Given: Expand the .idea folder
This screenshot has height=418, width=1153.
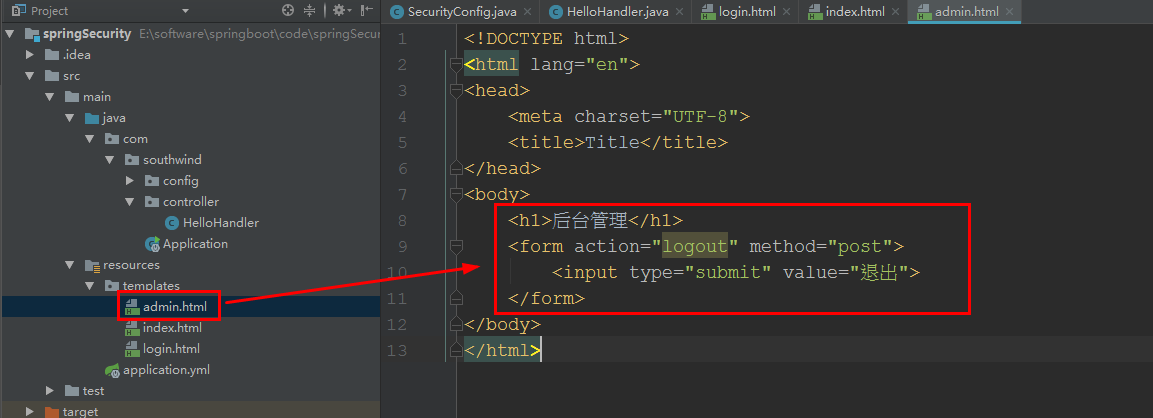Looking at the screenshot, I should click(29, 54).
